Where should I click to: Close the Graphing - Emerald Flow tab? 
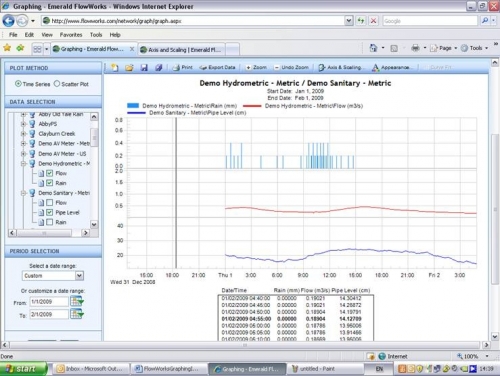(132, 49)
